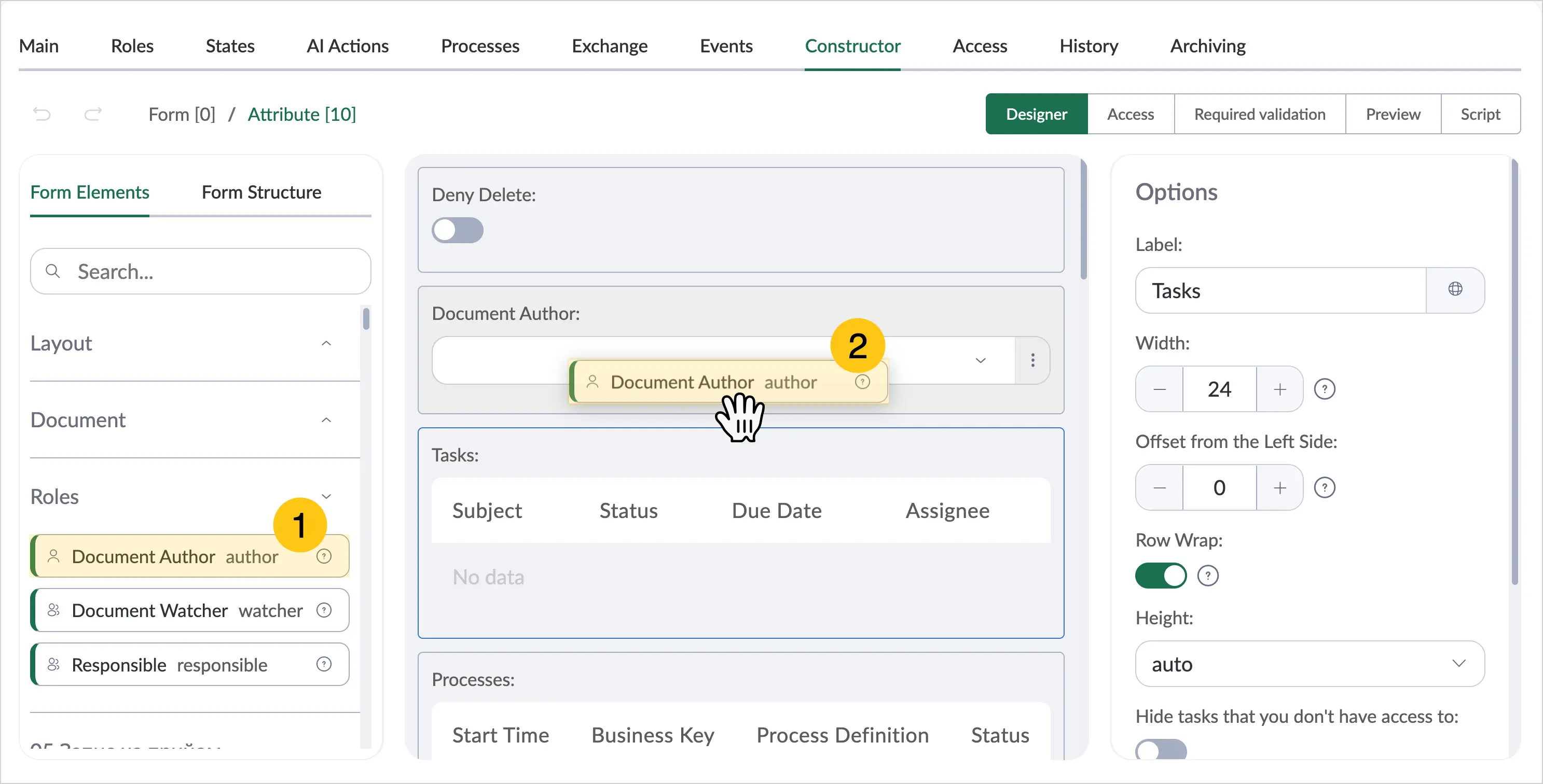Turn off the Row Wrap switch
Image resolution: width=1543 pixels, height=784 pixels.
coord(1161,576)
